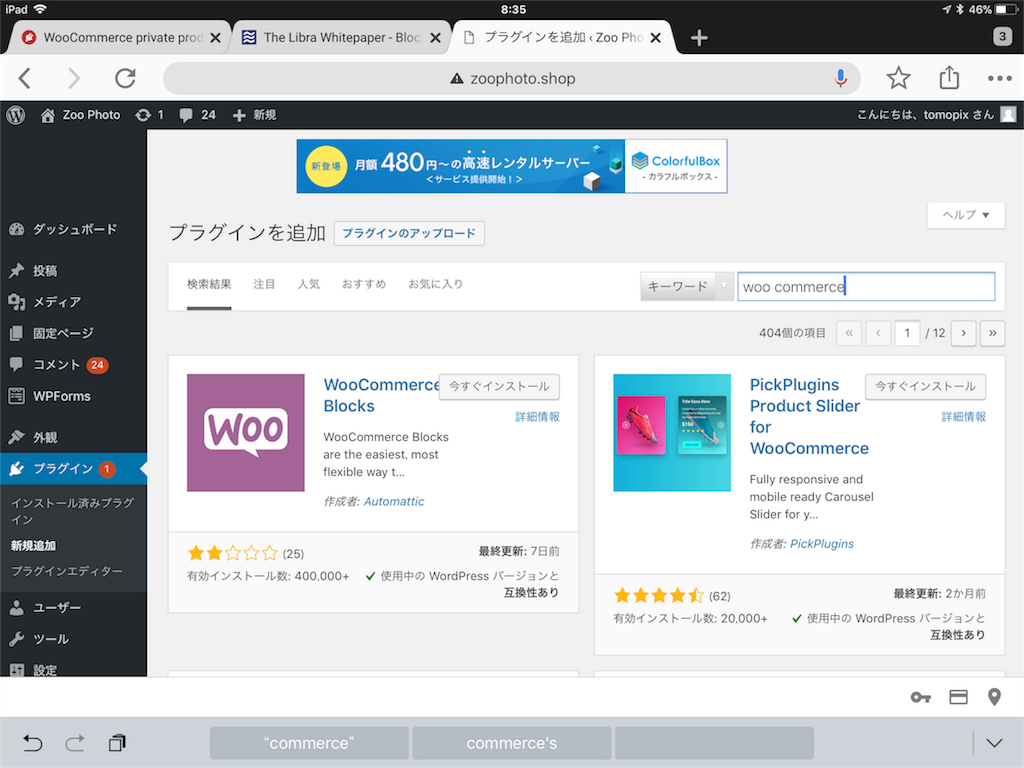Open ユーザー users menu
The height and width of the screenshot is (768, 1024).
pos(73,607)
